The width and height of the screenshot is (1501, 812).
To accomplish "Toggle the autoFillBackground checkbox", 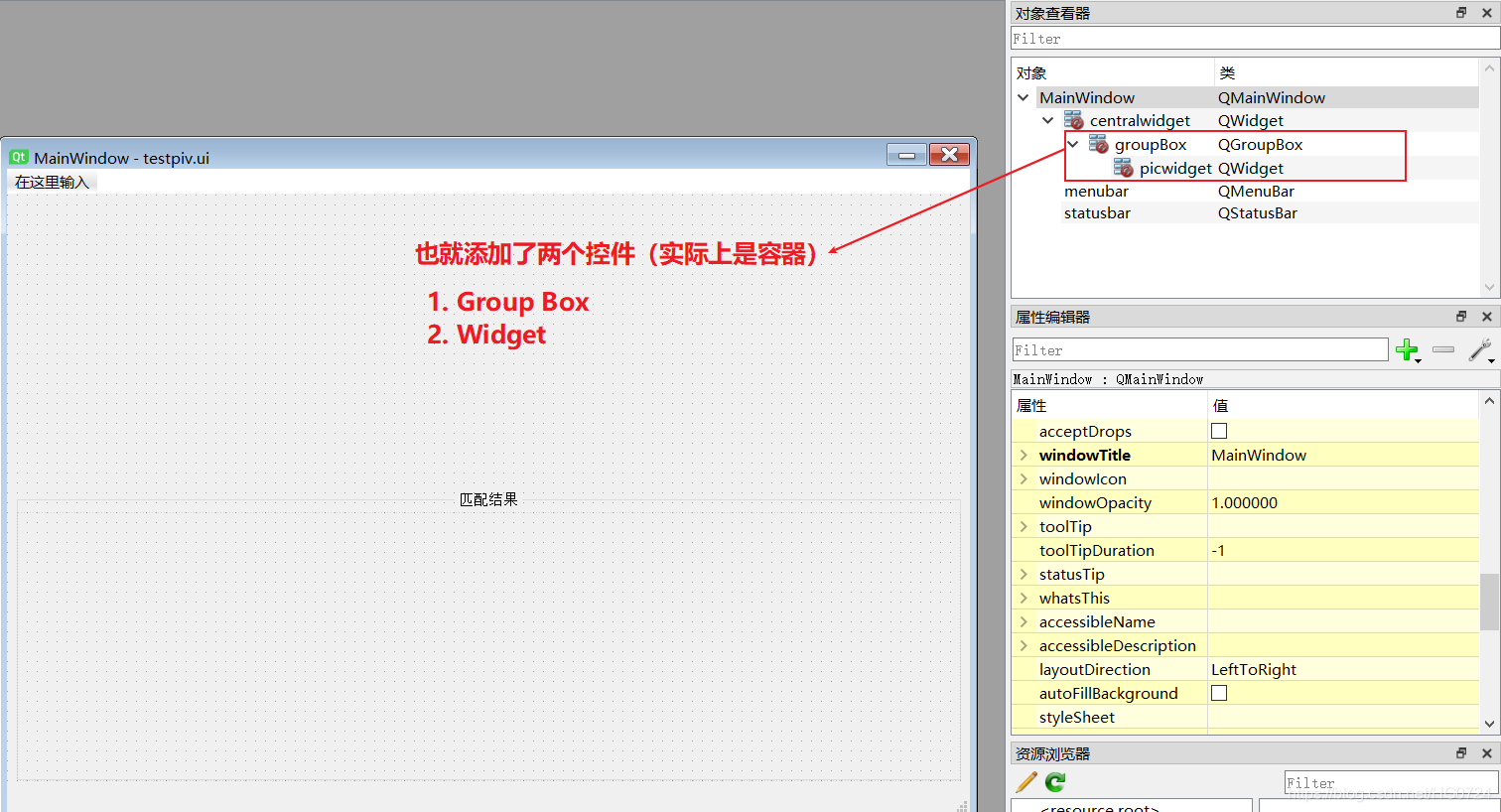I will 1219,693.
